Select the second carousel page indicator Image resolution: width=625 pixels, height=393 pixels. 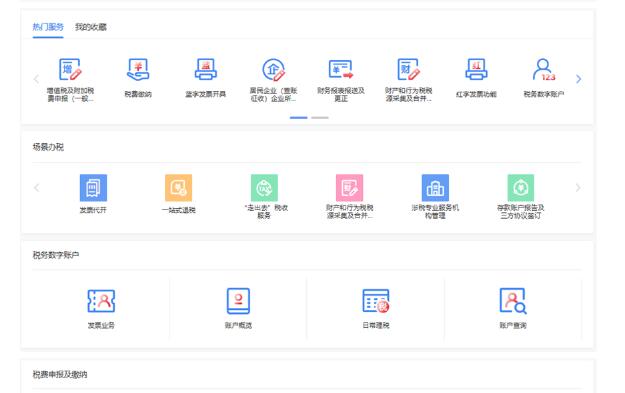pos(320,118)
